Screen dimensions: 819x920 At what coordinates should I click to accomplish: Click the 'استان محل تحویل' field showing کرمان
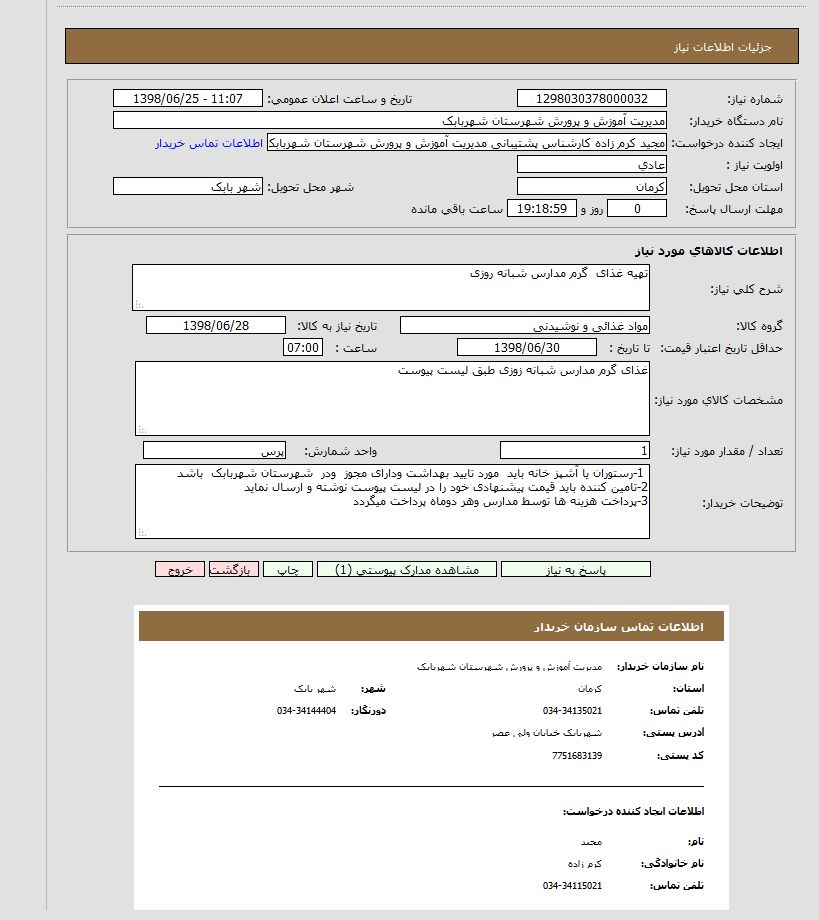[x=592, y=187]
